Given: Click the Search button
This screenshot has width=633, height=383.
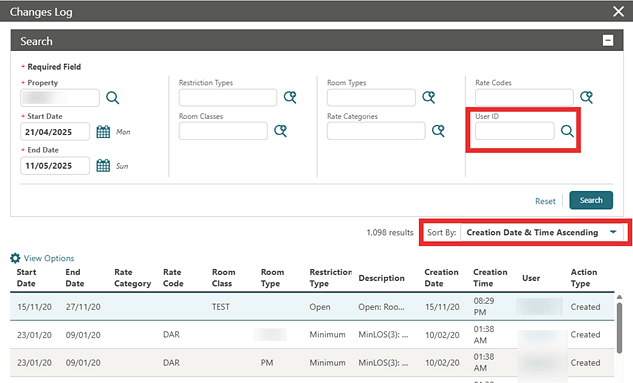Looking at the screenshot, I should [591, 200].
